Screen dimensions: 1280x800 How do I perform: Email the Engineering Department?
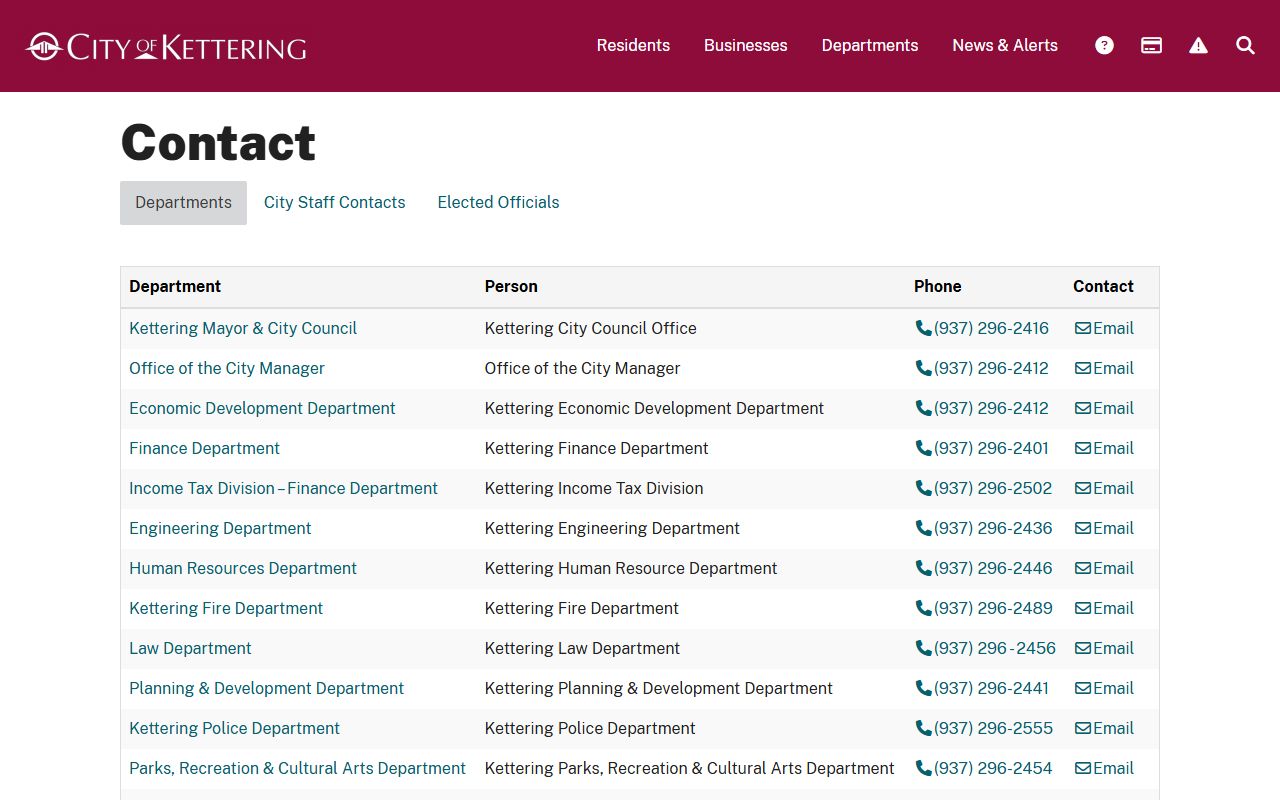click(x=1104, y=528)
